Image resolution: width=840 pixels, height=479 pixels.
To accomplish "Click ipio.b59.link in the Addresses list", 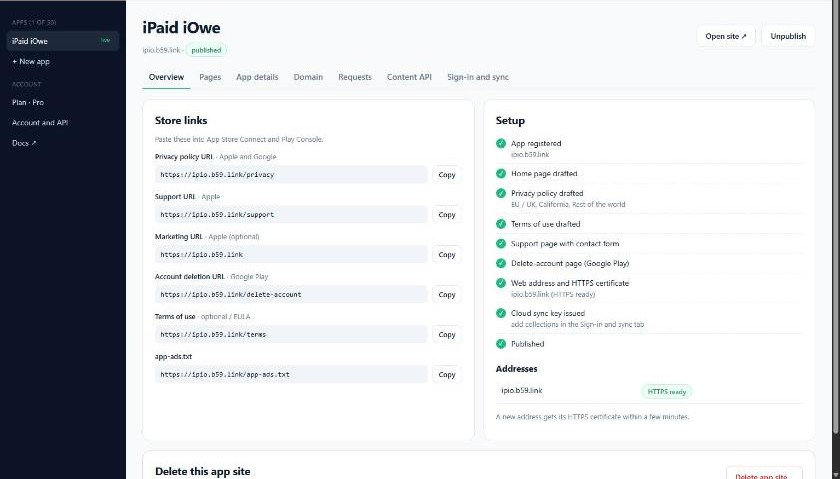I will click(x=522, y=391).
